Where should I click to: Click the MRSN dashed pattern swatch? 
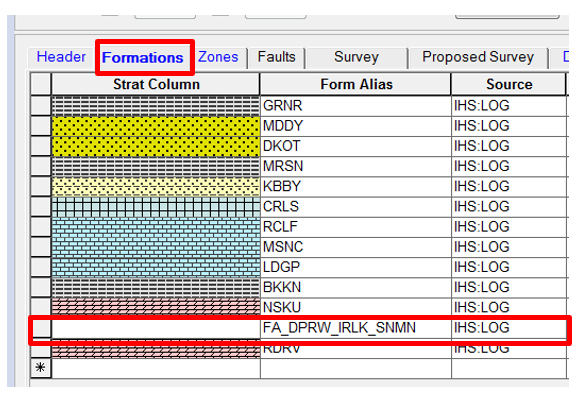156,166
